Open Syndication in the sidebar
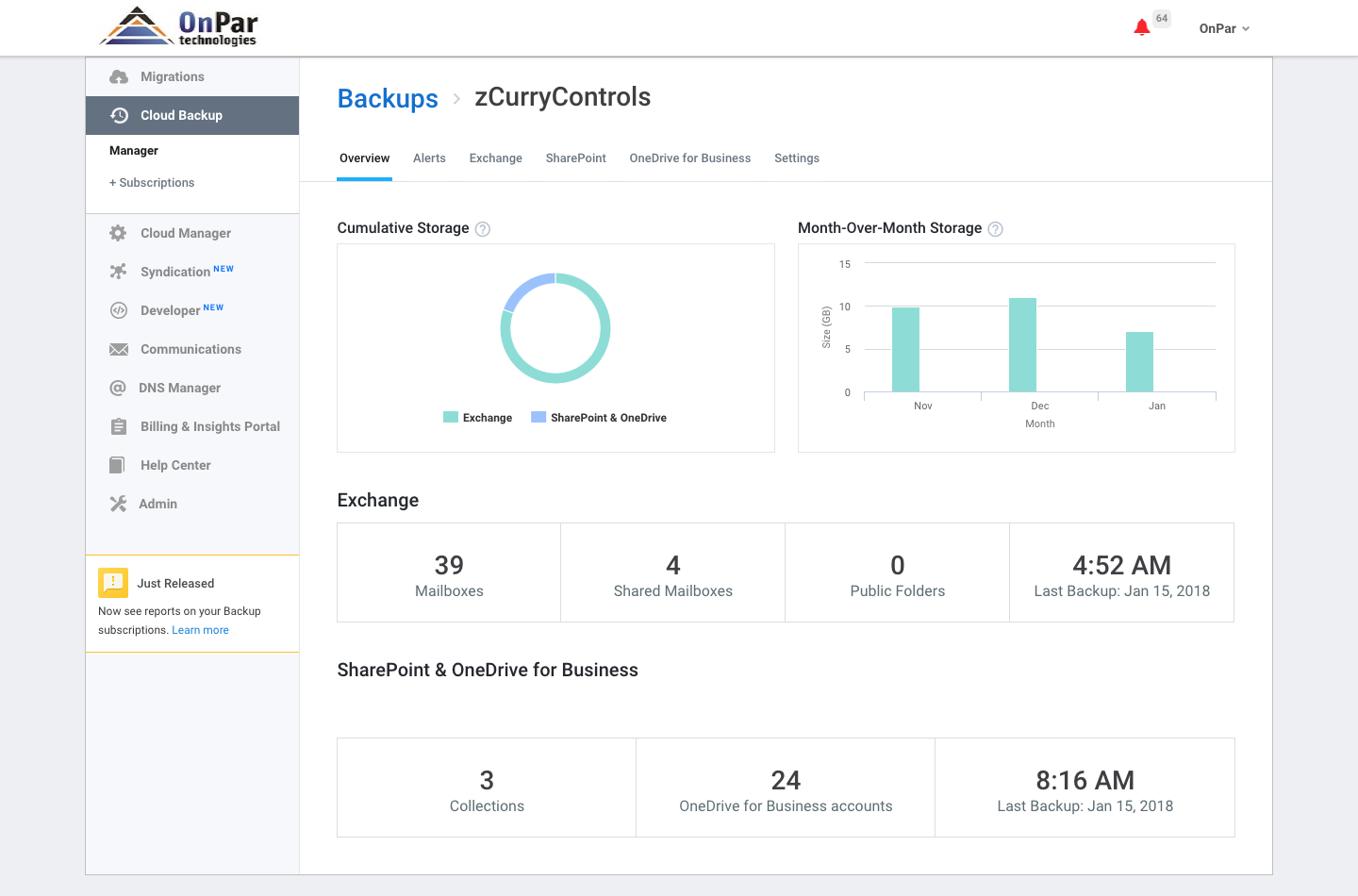This screenshot has height=896, width=1358. [x=192, y=272]
